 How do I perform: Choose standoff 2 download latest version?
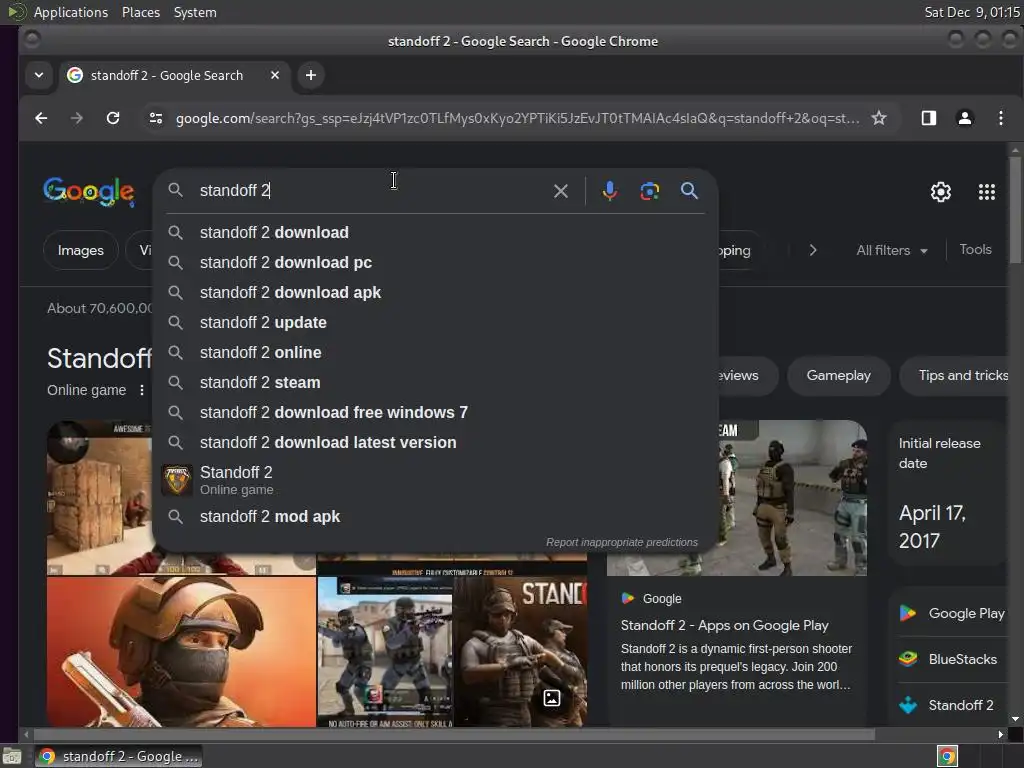click(x=435, y=443)
